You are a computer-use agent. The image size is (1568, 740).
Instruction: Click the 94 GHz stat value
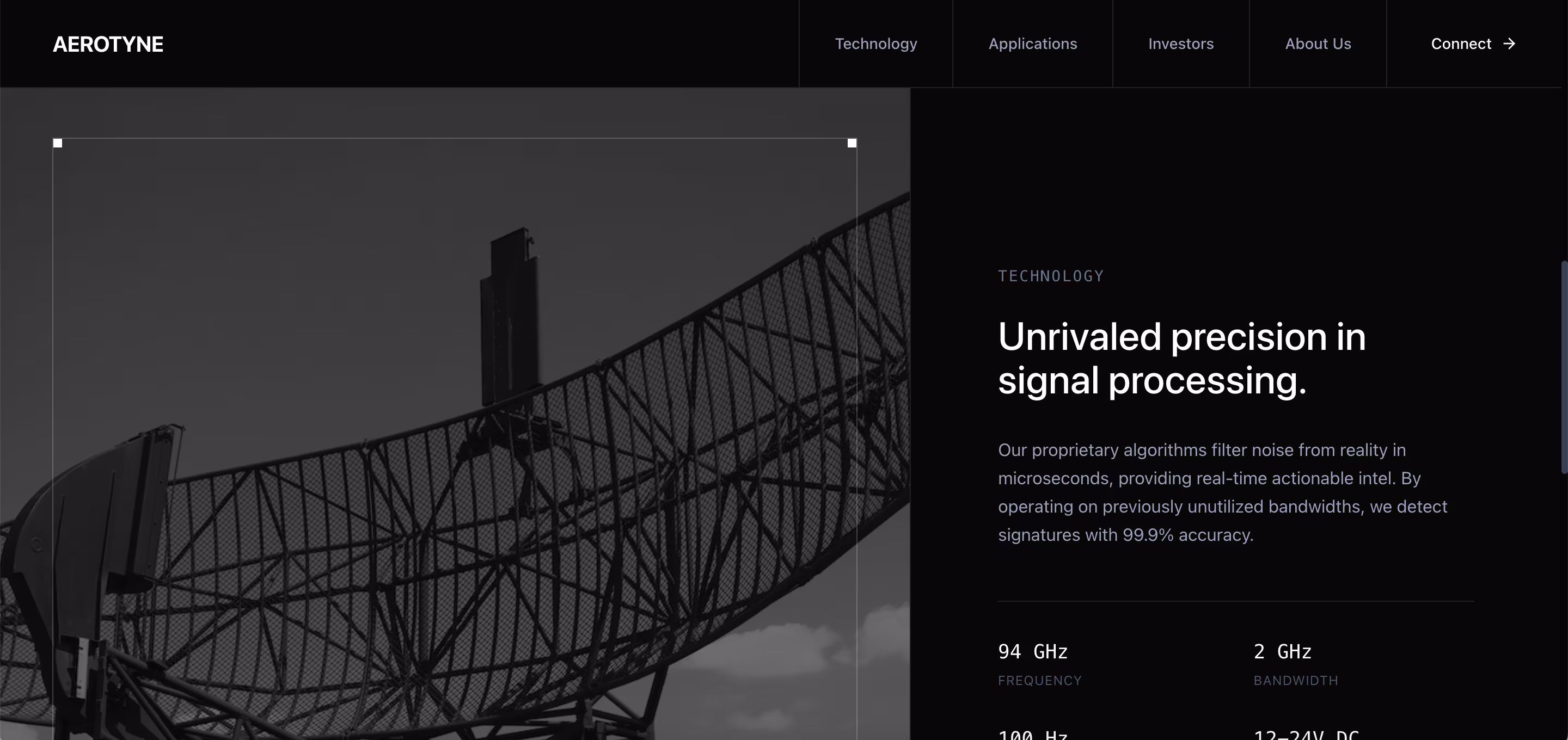(x=1032, y=652)
